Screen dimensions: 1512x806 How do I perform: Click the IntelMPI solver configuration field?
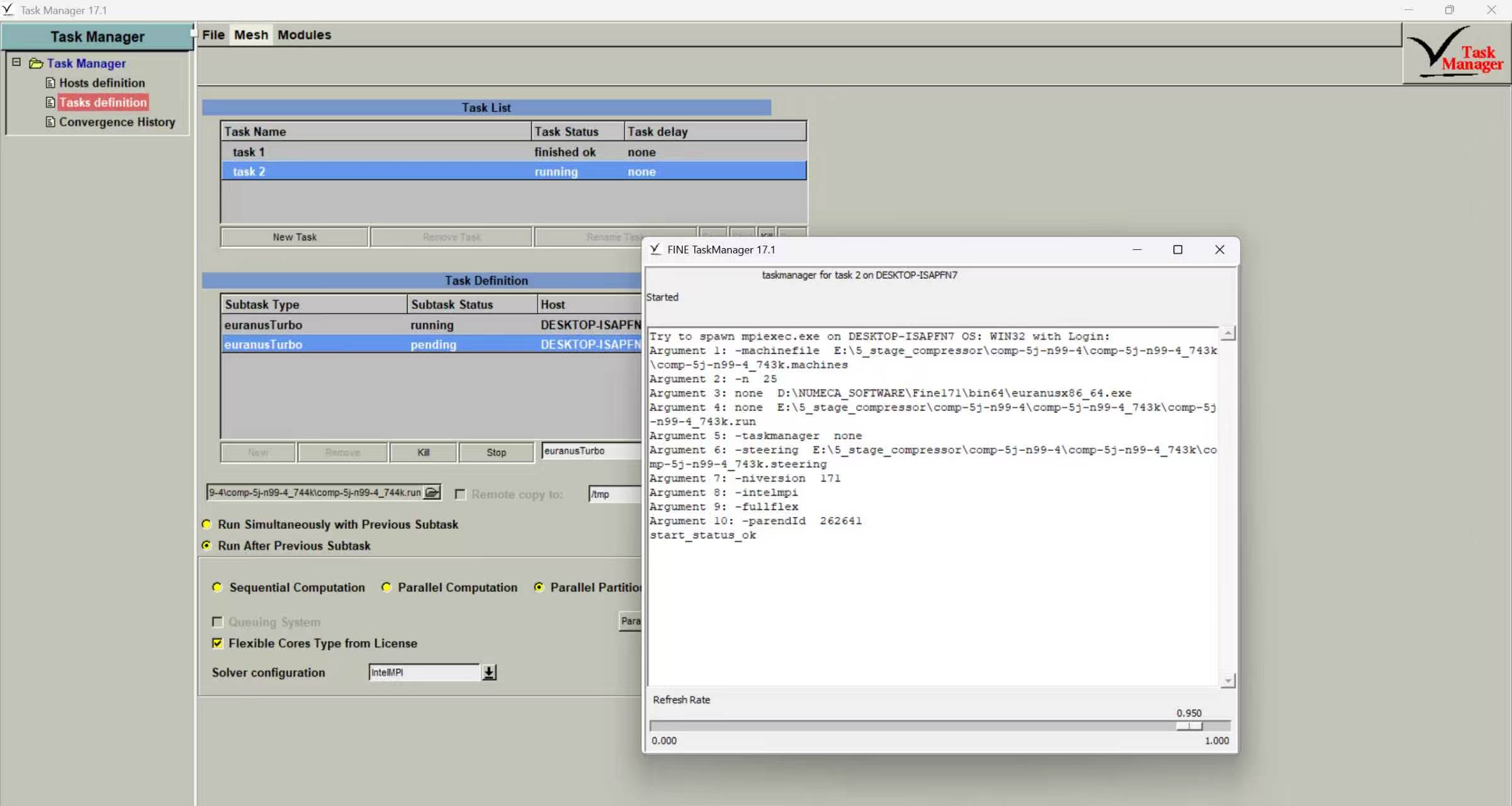[x=424, y=673]
